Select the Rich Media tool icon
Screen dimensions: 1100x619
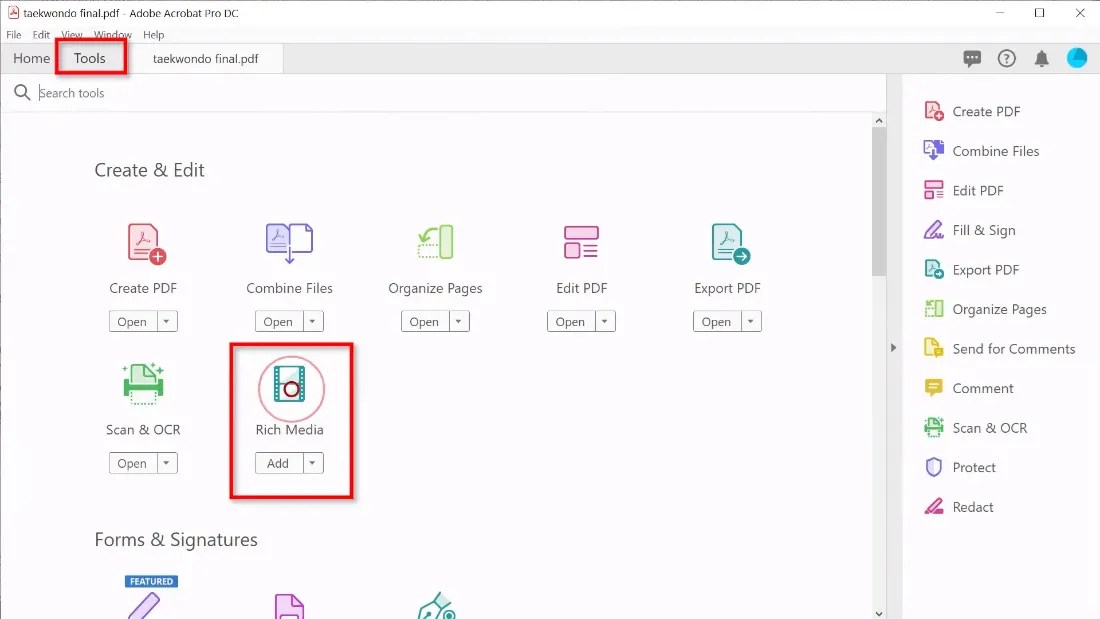click(289, 389)
